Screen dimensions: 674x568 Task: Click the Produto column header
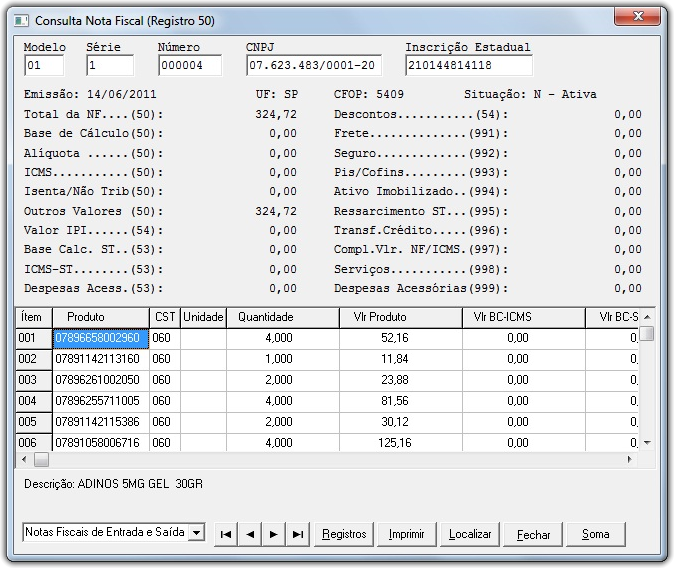coord(101,317)
